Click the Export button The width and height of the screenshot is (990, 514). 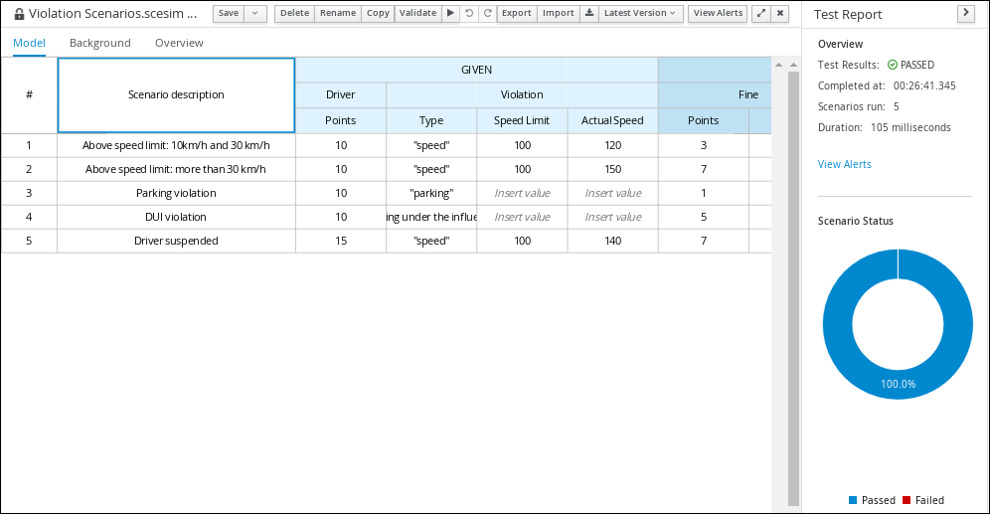coord(516,14)
